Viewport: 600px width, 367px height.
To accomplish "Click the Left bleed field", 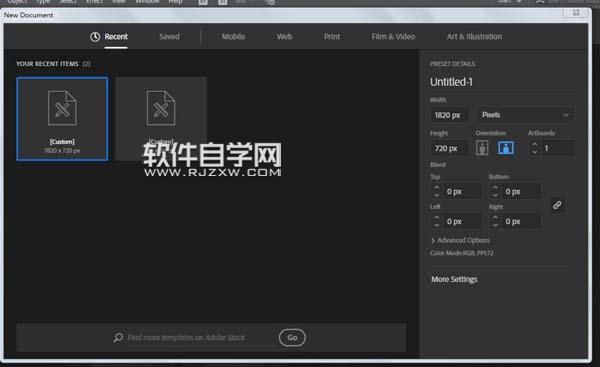I will point(462,221).
